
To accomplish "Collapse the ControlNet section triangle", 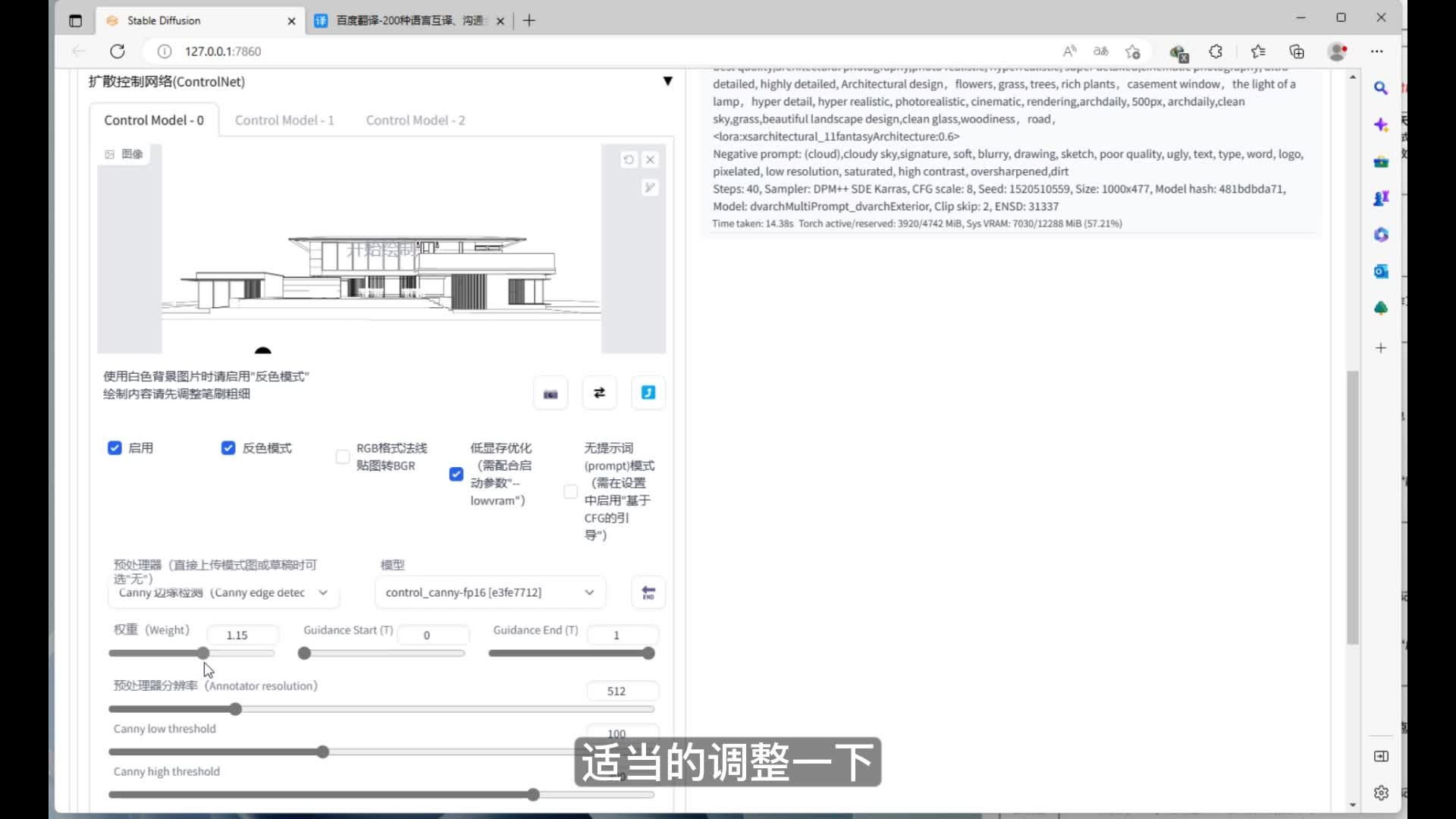I will 667,81.
